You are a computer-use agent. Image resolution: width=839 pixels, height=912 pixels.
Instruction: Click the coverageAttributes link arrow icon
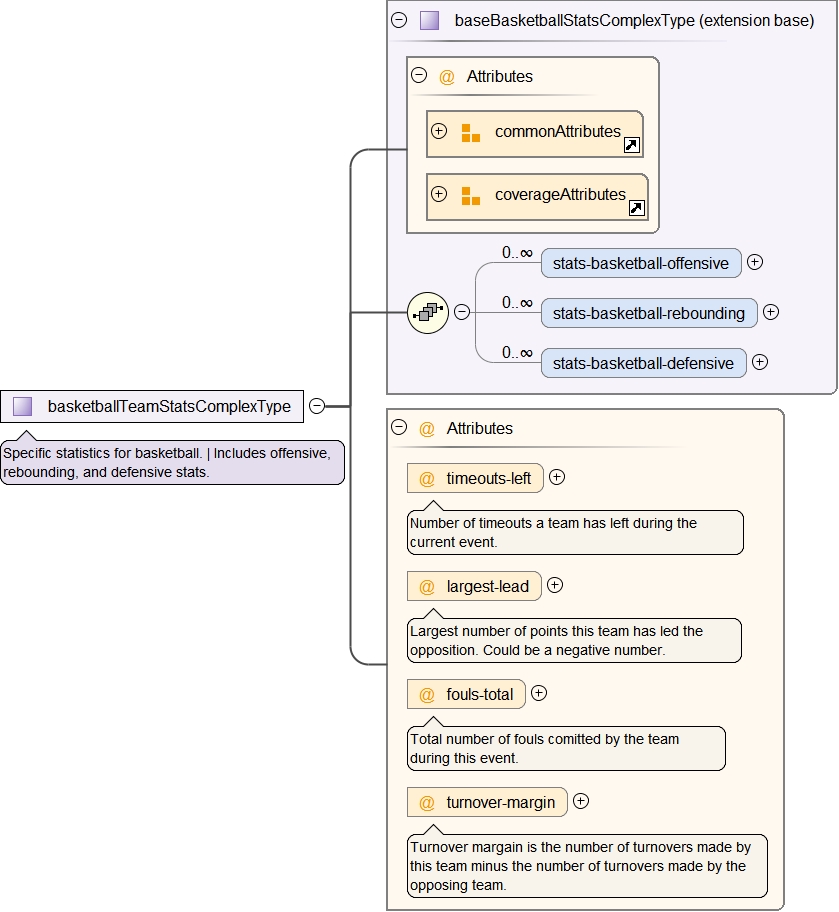(637, 209)
